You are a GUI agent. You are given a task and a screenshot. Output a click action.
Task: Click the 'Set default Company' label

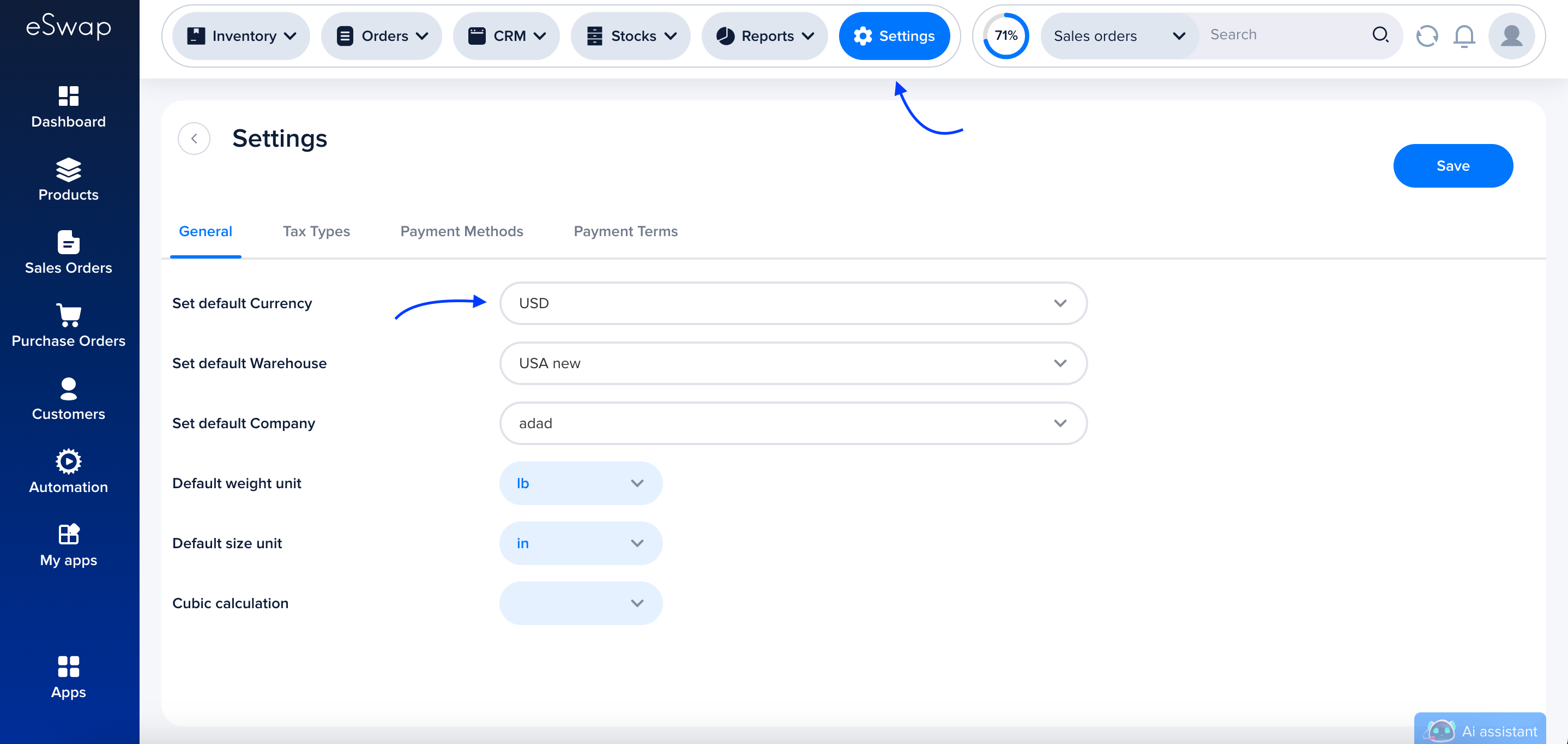point(244,423)
